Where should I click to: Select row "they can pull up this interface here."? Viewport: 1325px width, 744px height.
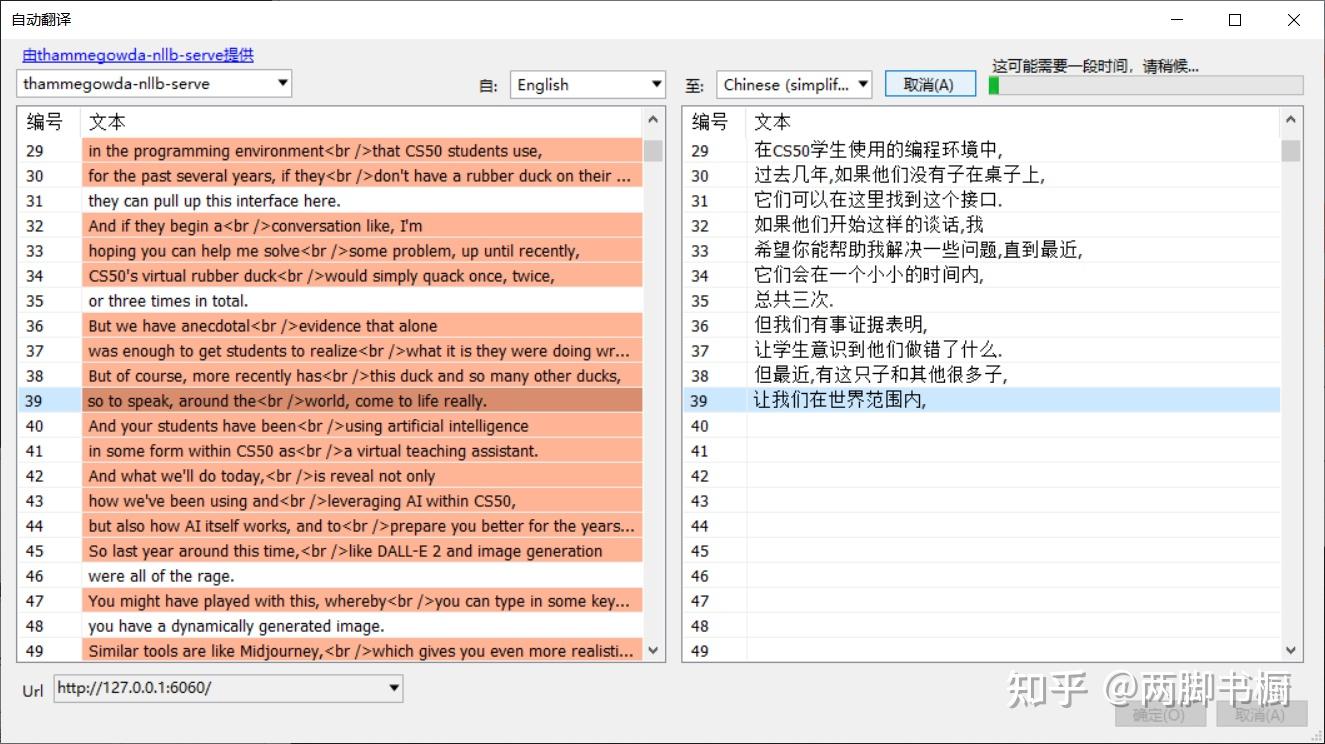pos(331,201)
